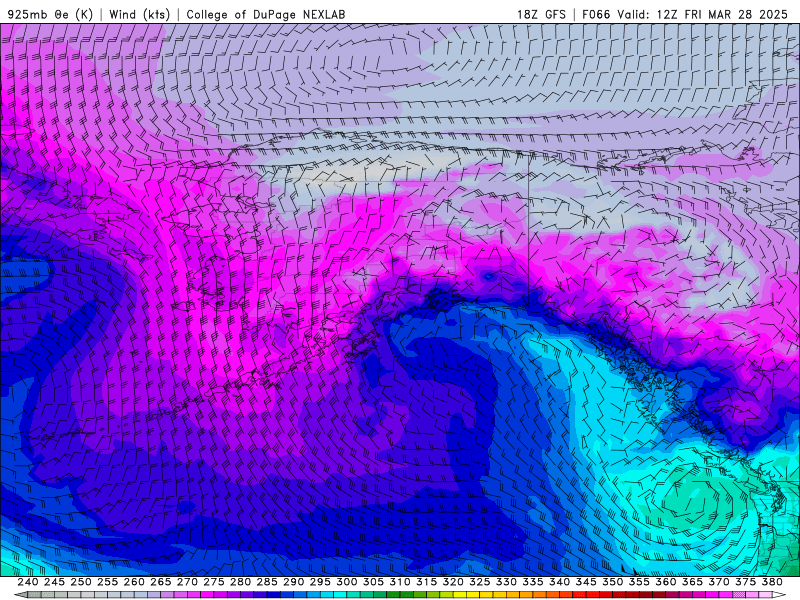Click the 'F066' forecast hour text

[x=596, y=14]
